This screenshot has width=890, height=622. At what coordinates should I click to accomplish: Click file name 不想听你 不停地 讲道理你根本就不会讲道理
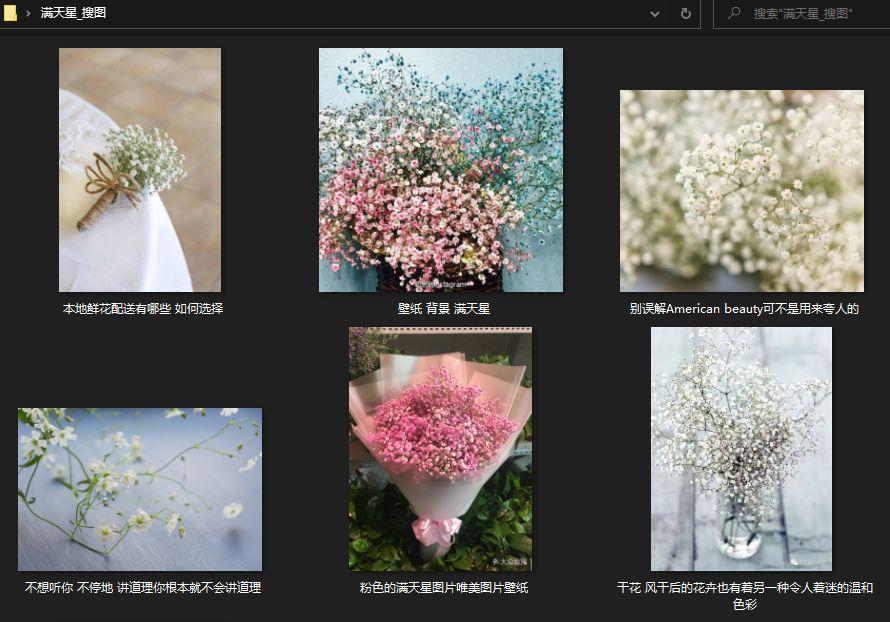(143, 587)
